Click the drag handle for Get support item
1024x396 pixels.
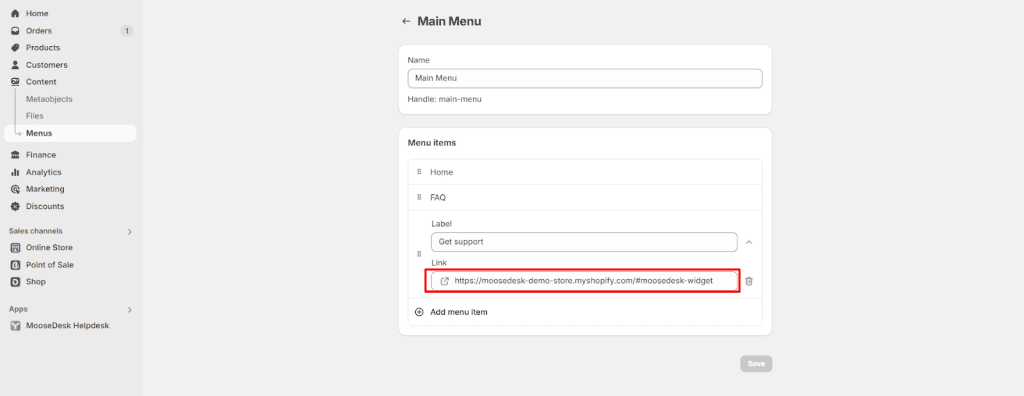pos(419,254)
